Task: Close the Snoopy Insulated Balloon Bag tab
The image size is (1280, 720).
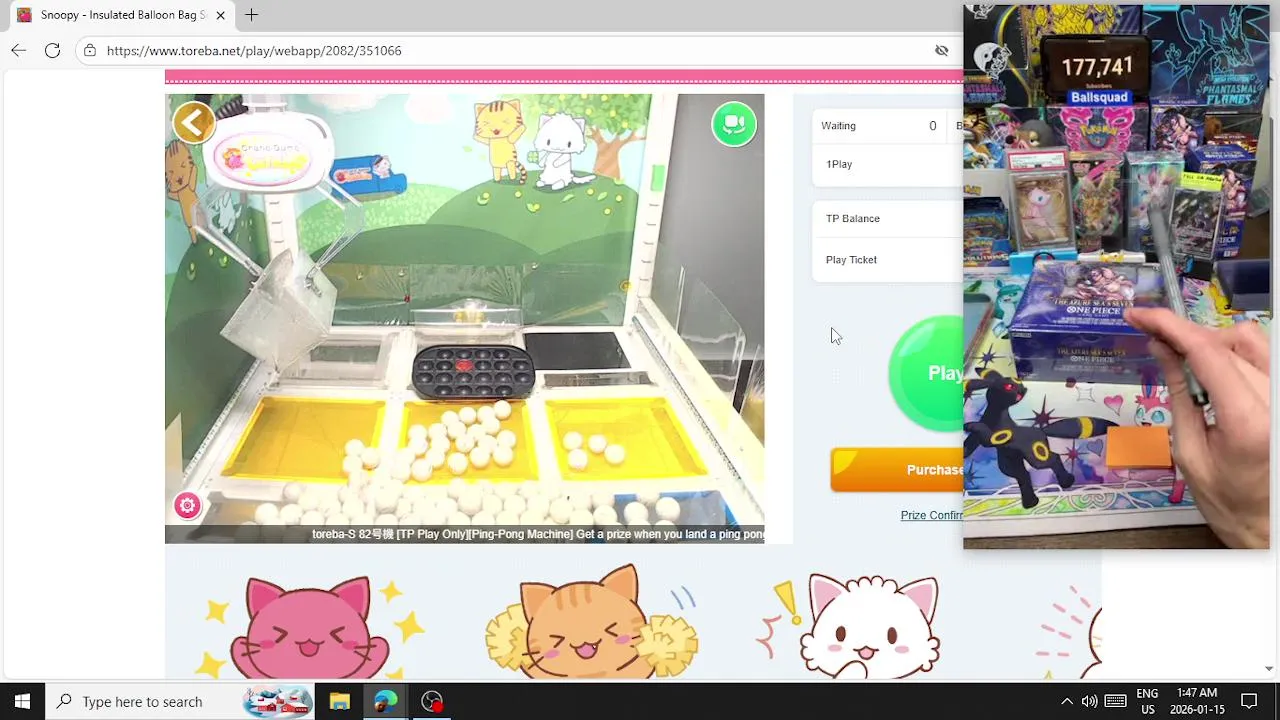Action: [220, 15]
